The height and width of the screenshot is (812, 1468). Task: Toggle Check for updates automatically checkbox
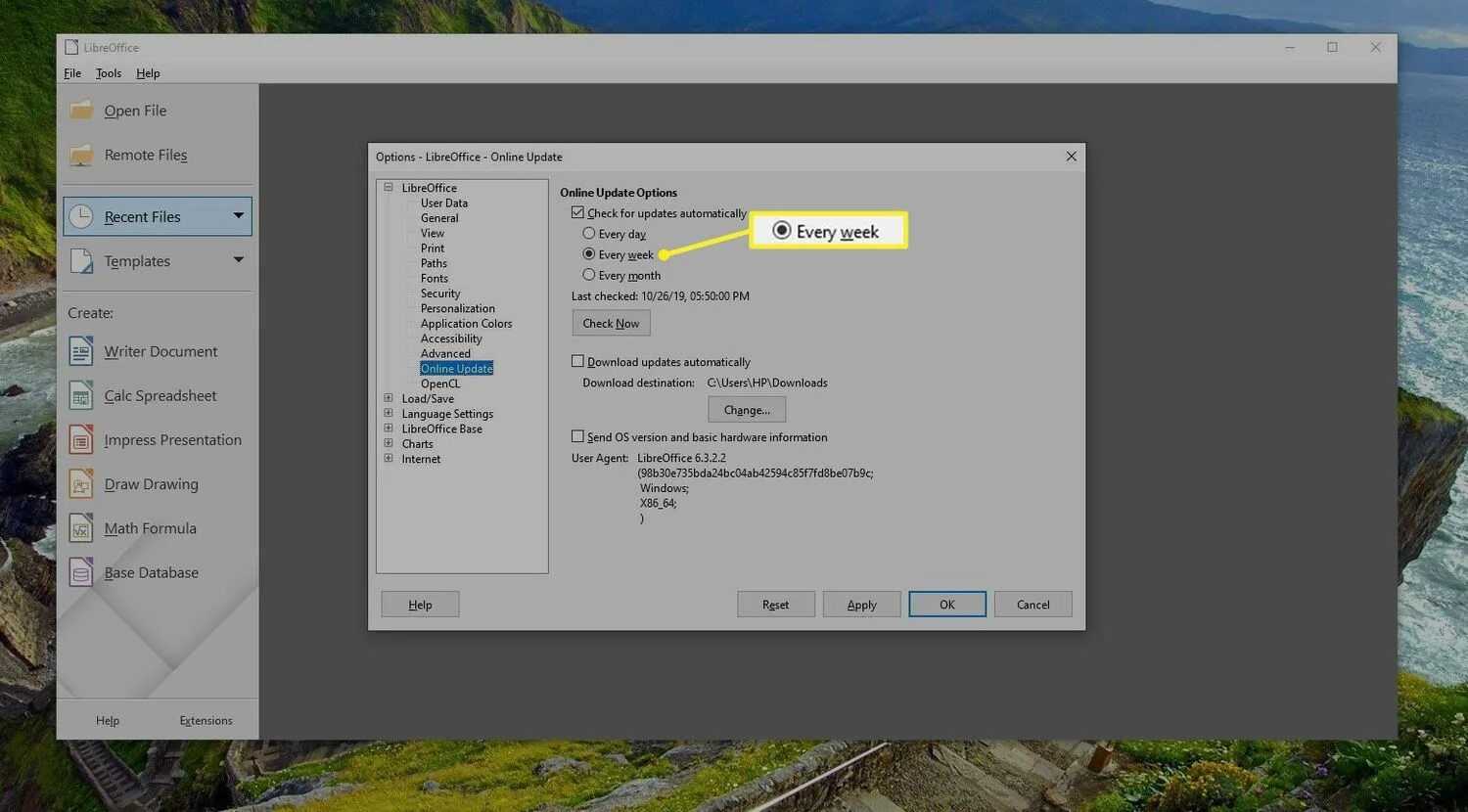[x=577, y=212]
